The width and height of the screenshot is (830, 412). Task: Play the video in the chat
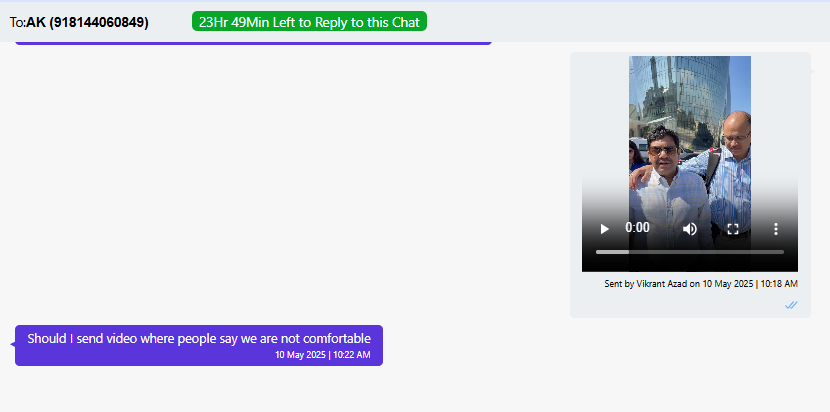[604, 229]
